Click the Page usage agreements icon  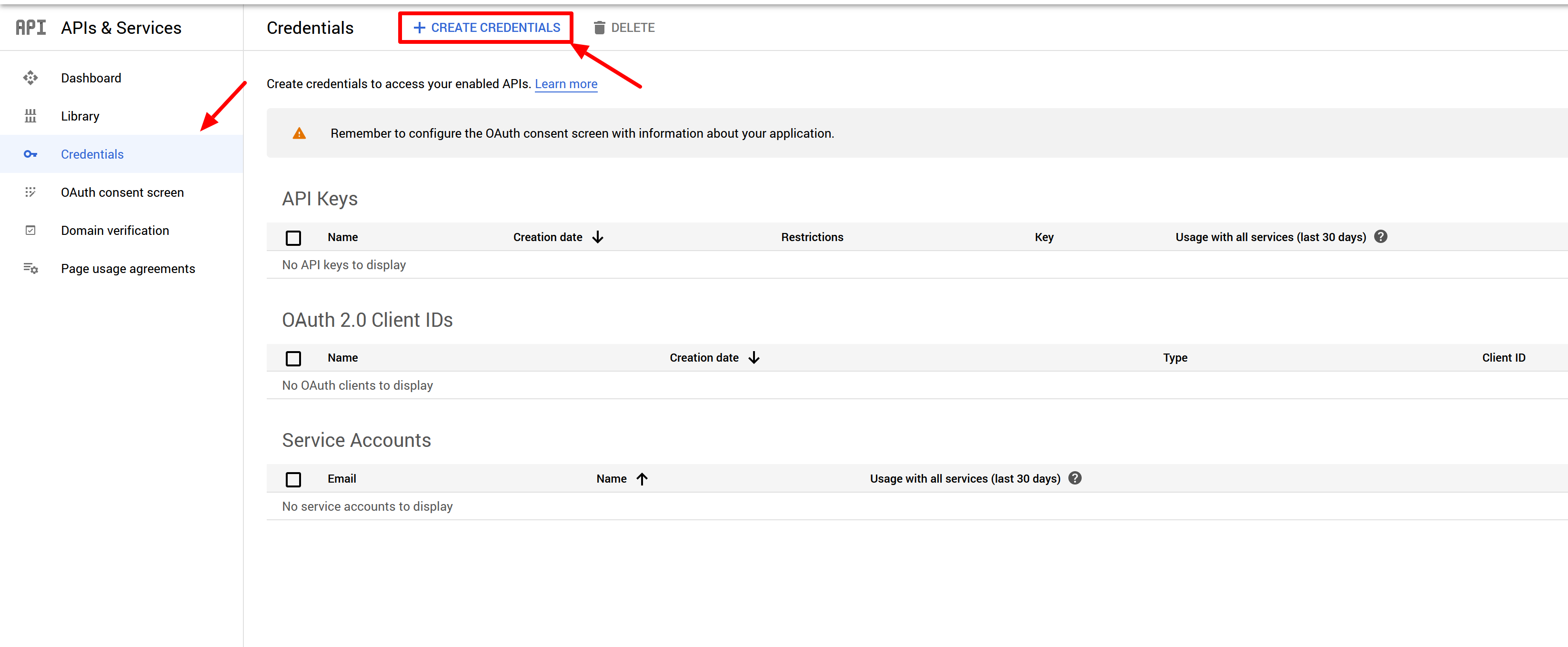click(30, 268)
